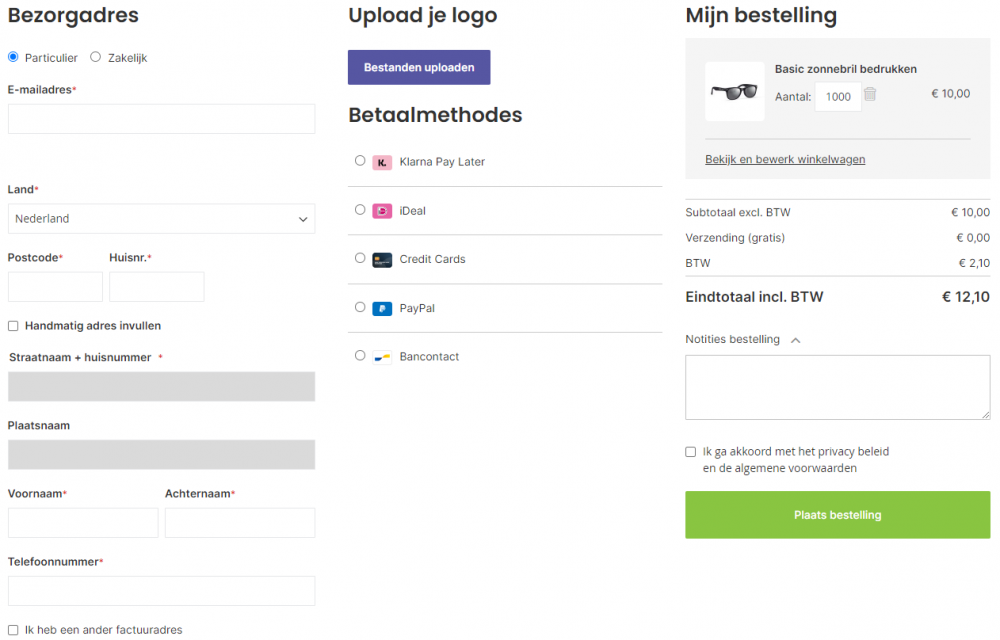
Task: Select the Zakelijk radio option
Action: coord(96,57)
